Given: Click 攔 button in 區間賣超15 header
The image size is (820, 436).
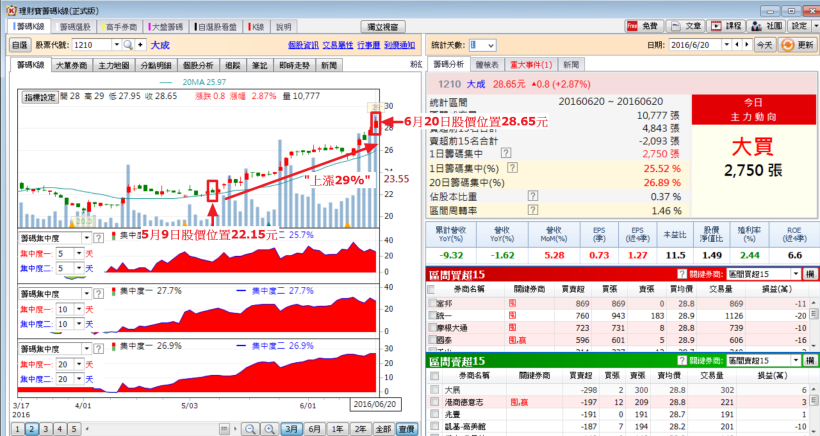Looking at the screenshot, I should click(810, 361).
